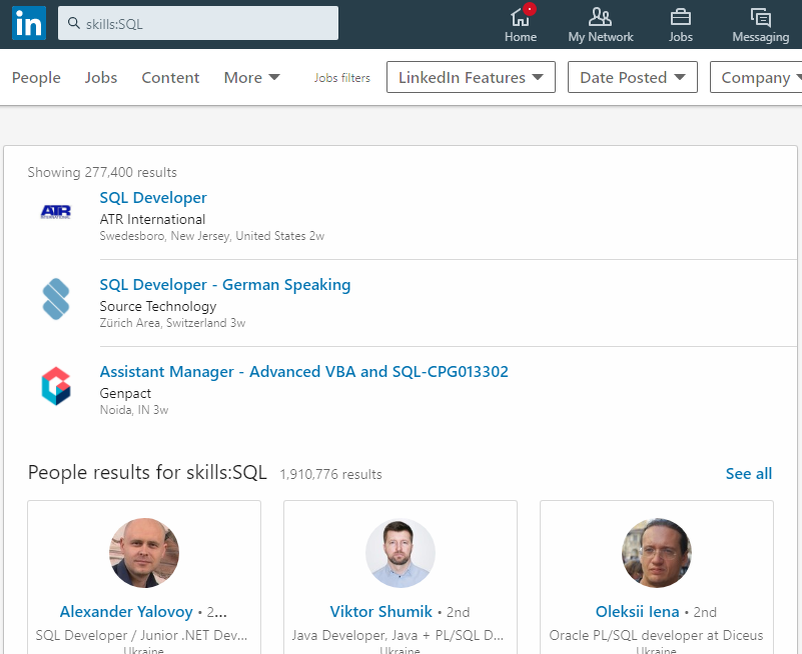The width and height of the screenshot is (802, 654).
Task: Click 'SQL Developer / Junior .NET Dev...' headline
Action: [142, 635]
